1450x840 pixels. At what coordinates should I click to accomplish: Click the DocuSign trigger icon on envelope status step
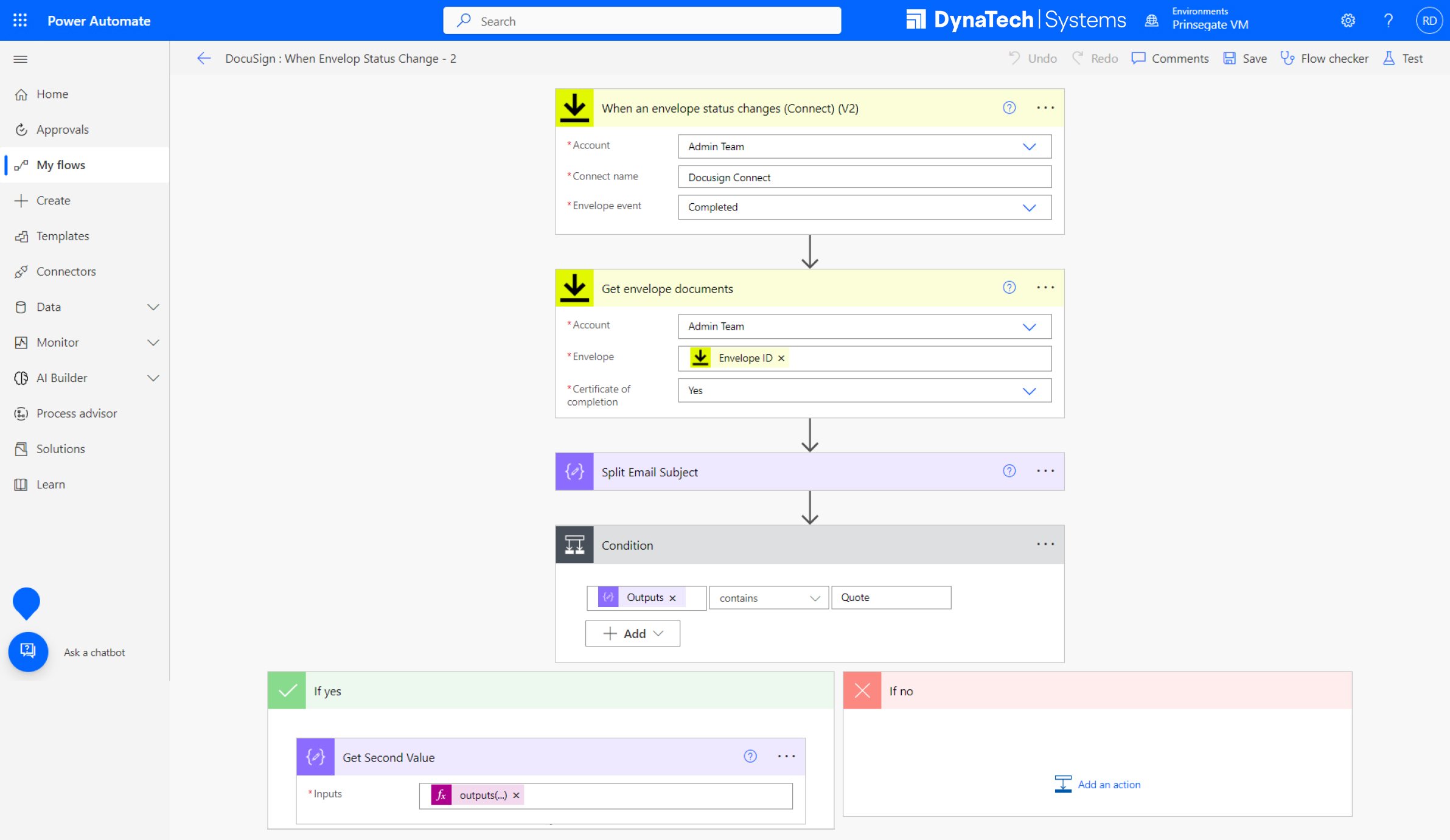[574, 107]
